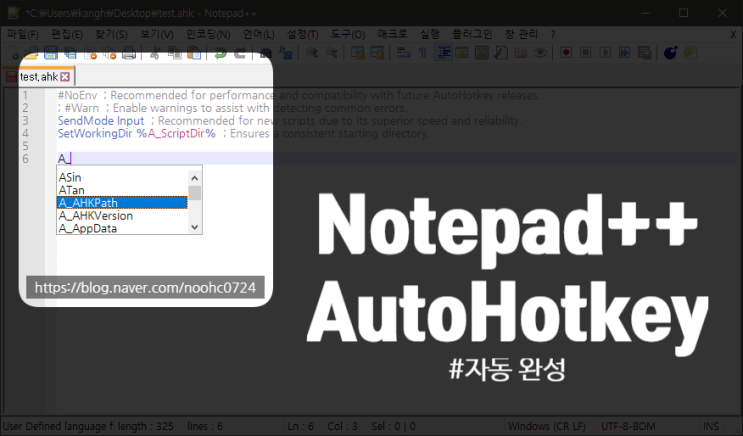This screenshot has height=436, width=743.
Task: Toggle the Indent guide toolbar button
Action: click(x=443, y=53)
